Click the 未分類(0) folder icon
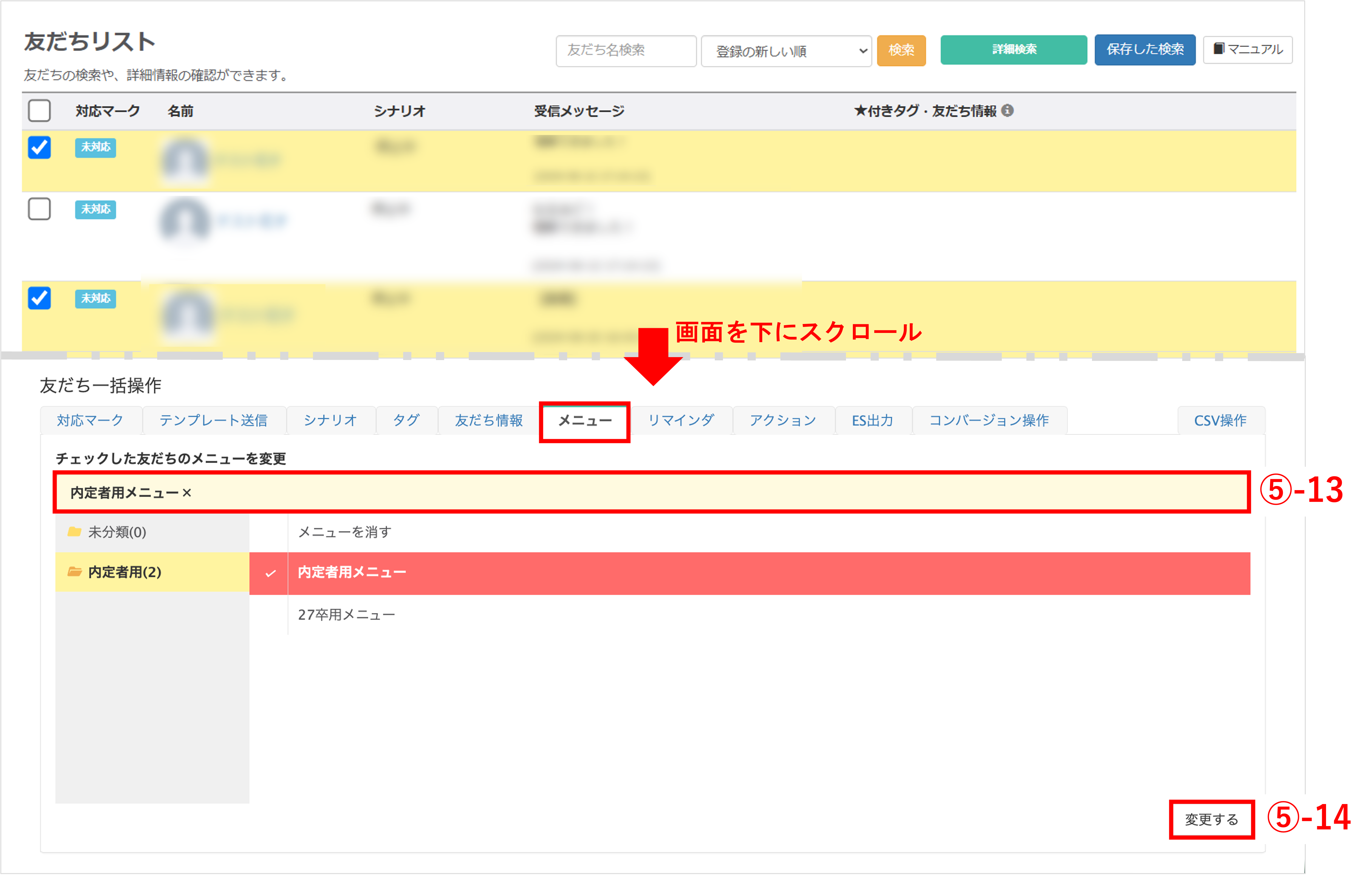This screenshot has width=1372, height=875. tap(74, 532)
